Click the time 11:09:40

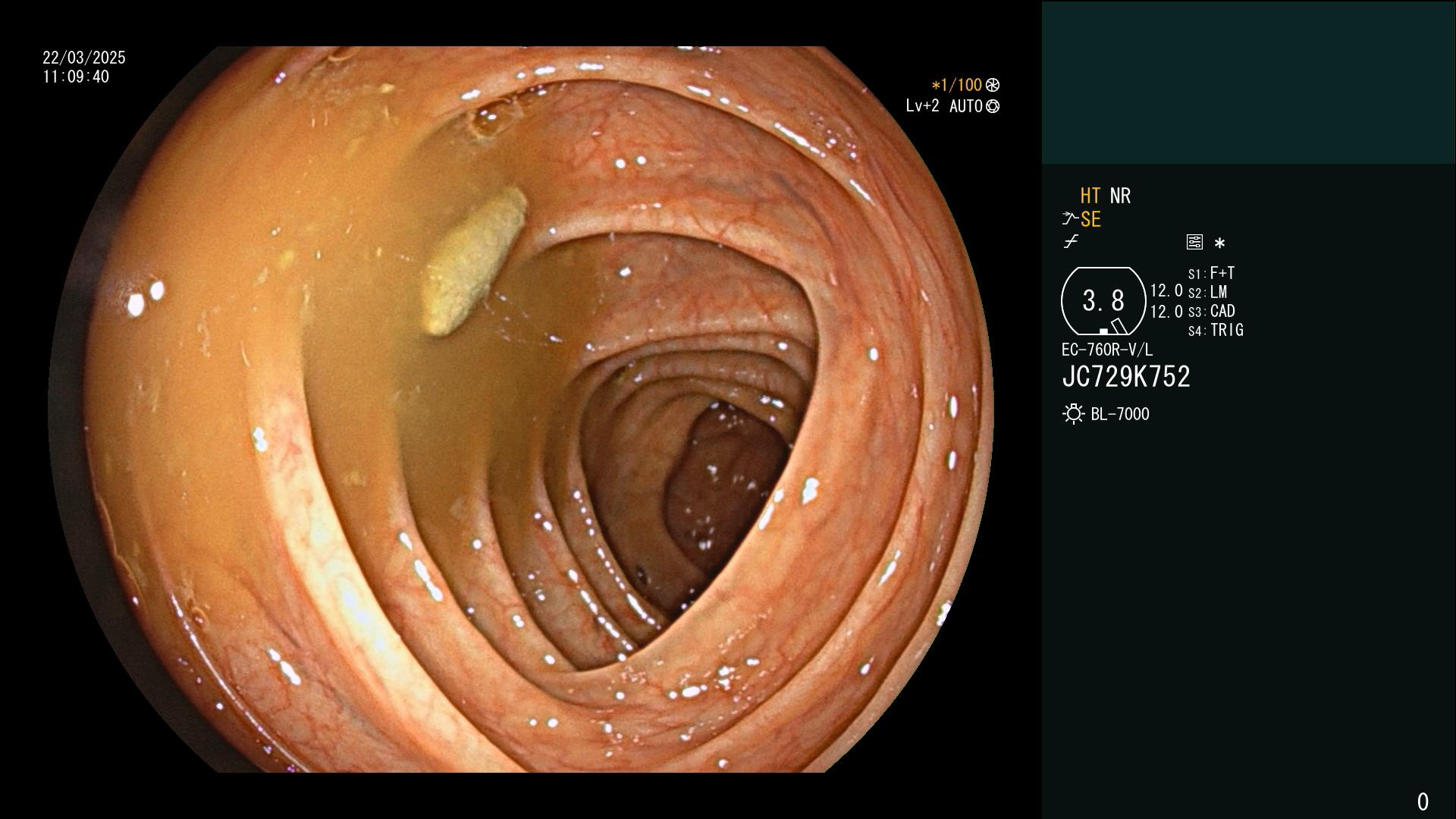(x=76, y=77)
